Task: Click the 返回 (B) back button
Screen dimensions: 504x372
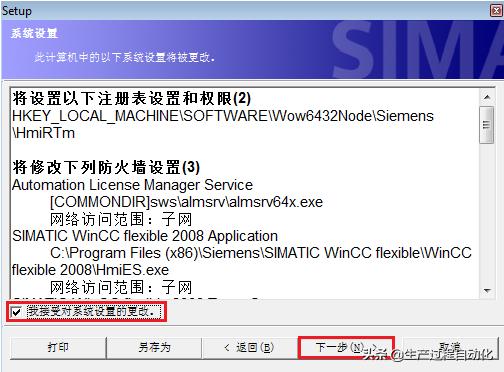Action: [249, 348]
